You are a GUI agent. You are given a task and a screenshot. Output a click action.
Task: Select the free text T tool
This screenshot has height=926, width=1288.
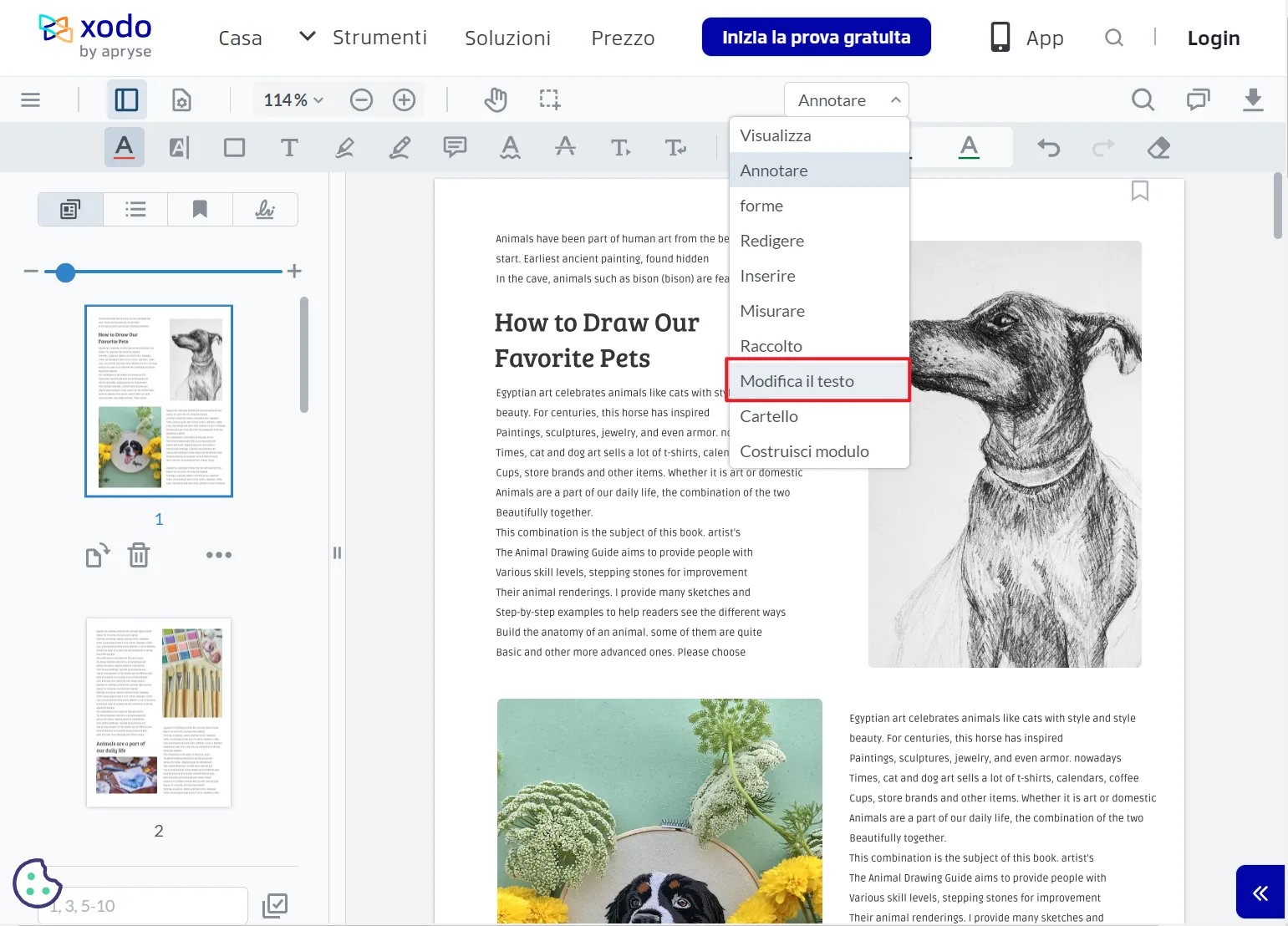click(289, 148)
